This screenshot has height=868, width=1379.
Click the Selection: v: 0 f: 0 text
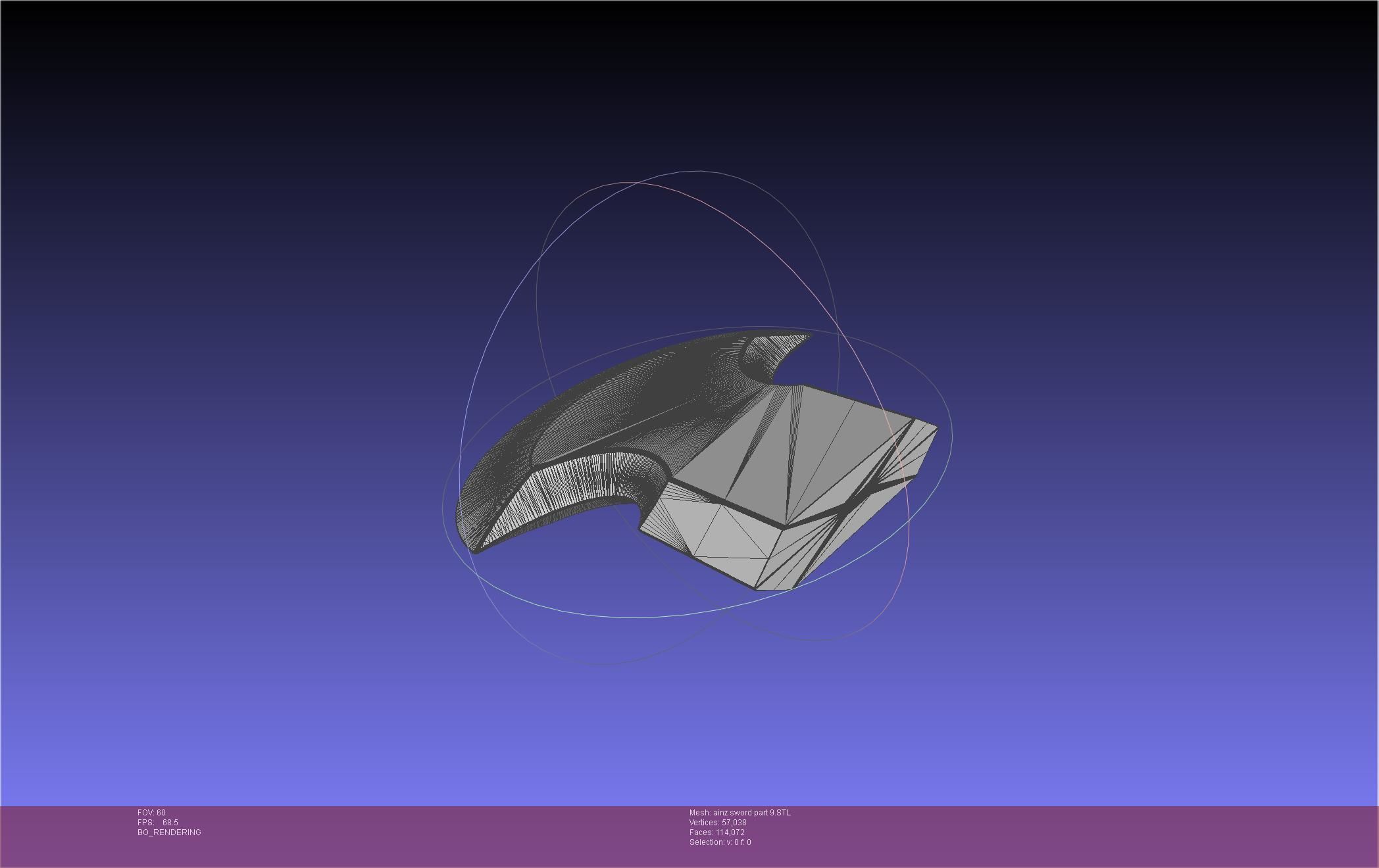point(720,842)
